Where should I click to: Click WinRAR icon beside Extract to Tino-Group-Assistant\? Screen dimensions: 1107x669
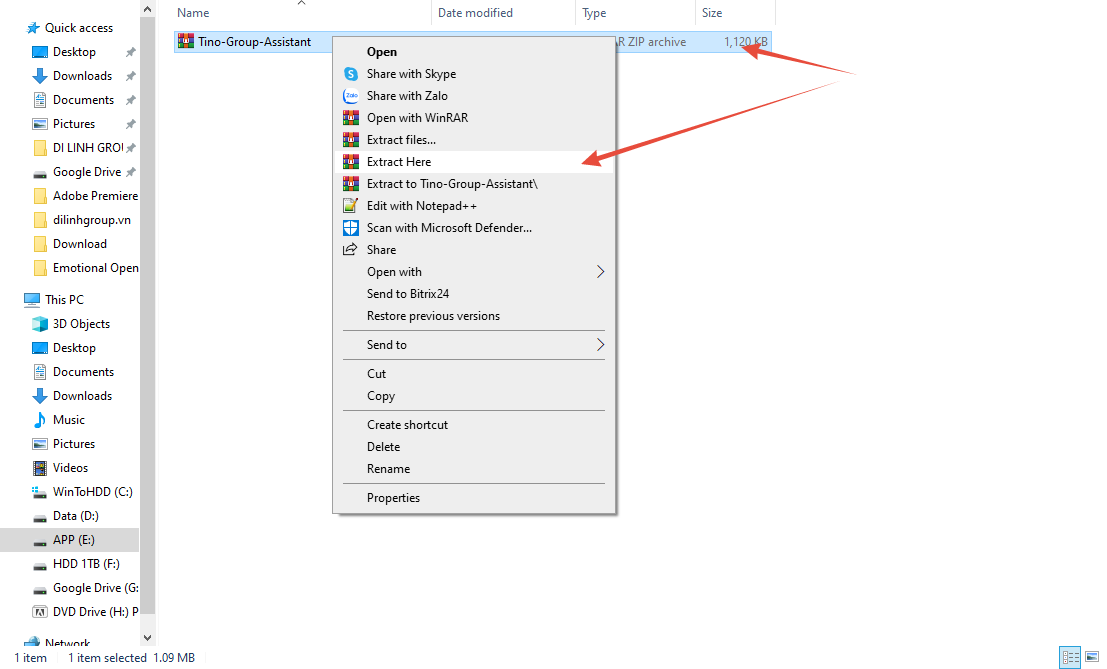[x=351, y=183]
